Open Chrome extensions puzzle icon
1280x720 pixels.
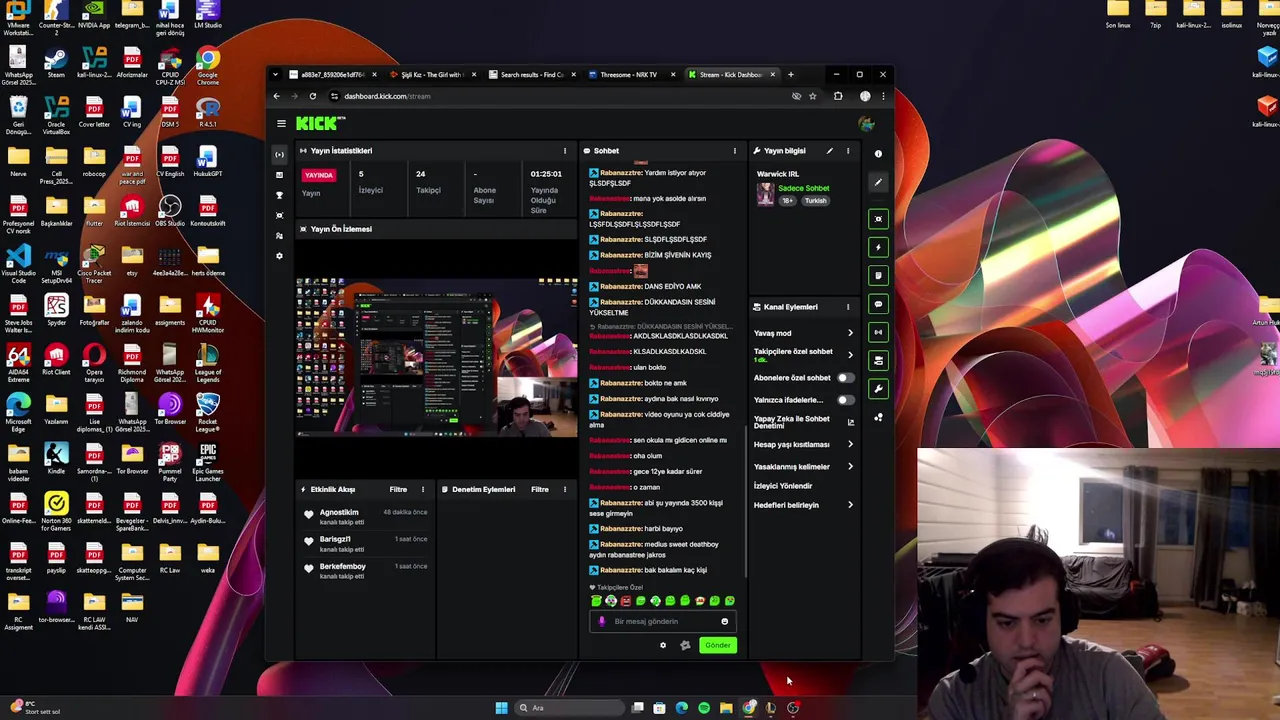[838, 96]
